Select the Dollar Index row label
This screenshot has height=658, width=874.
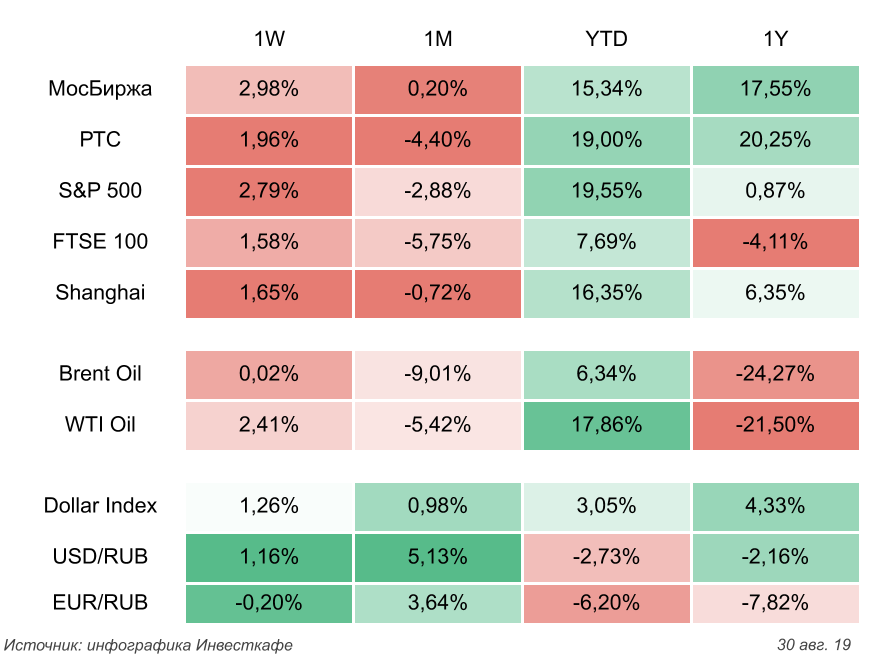[x=100, y=506]
